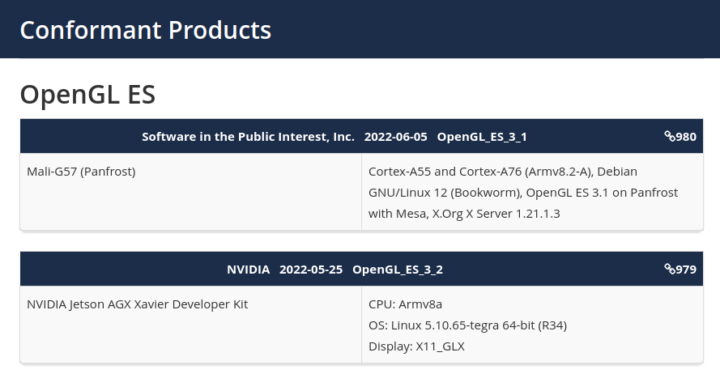Screen dimensions: 720x378
Task: Click the OpenGL_ES_3_2 API version label
Action: [398, 270]
